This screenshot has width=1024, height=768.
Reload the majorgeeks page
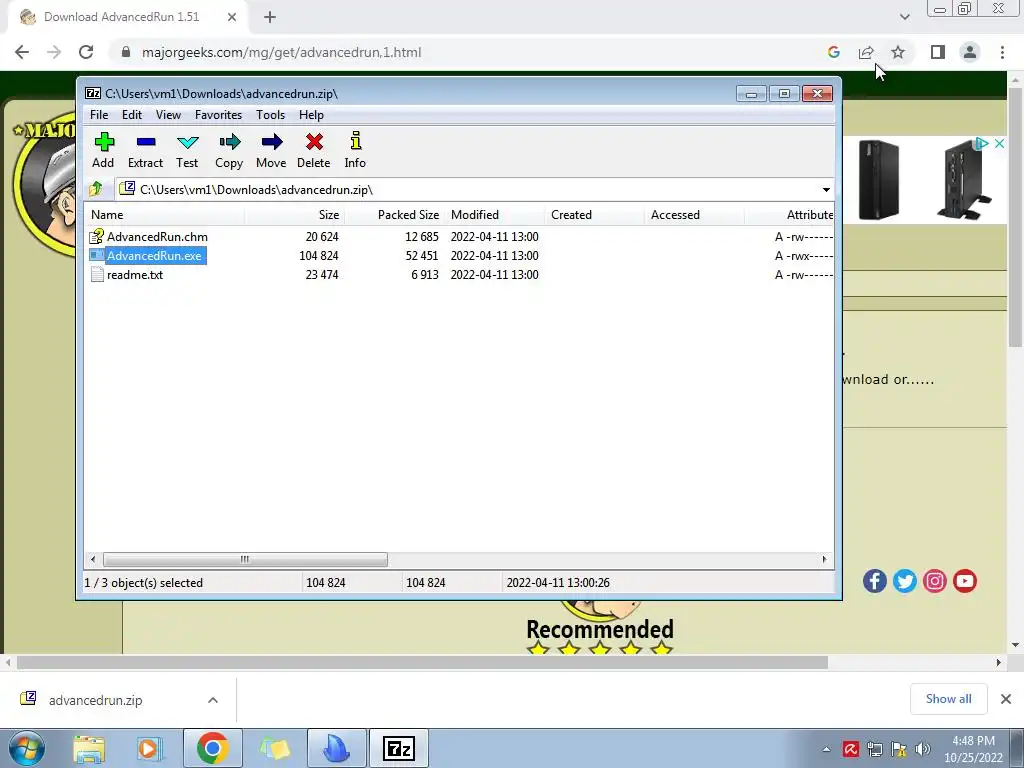click(86, 52)
